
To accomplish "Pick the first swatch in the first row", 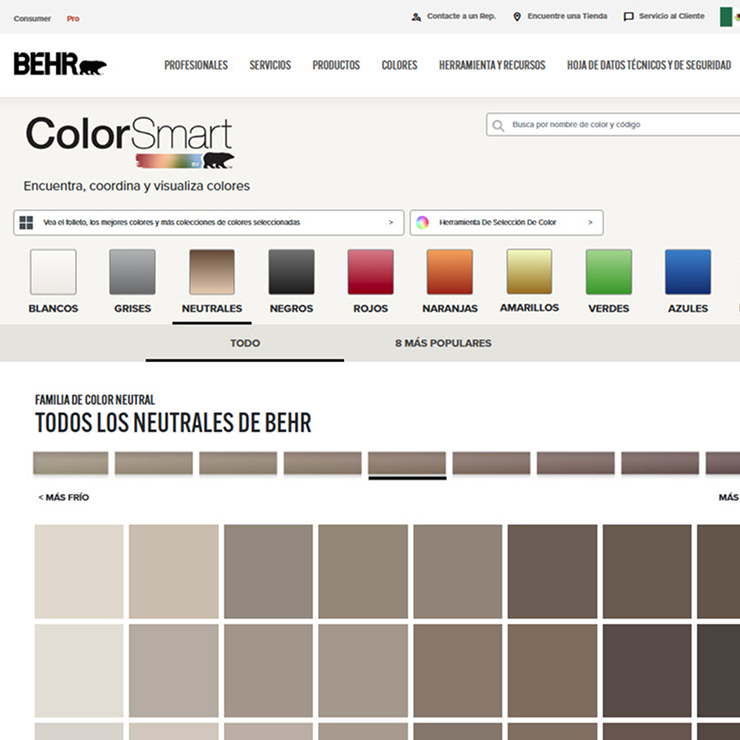I will tap(79, 572).
